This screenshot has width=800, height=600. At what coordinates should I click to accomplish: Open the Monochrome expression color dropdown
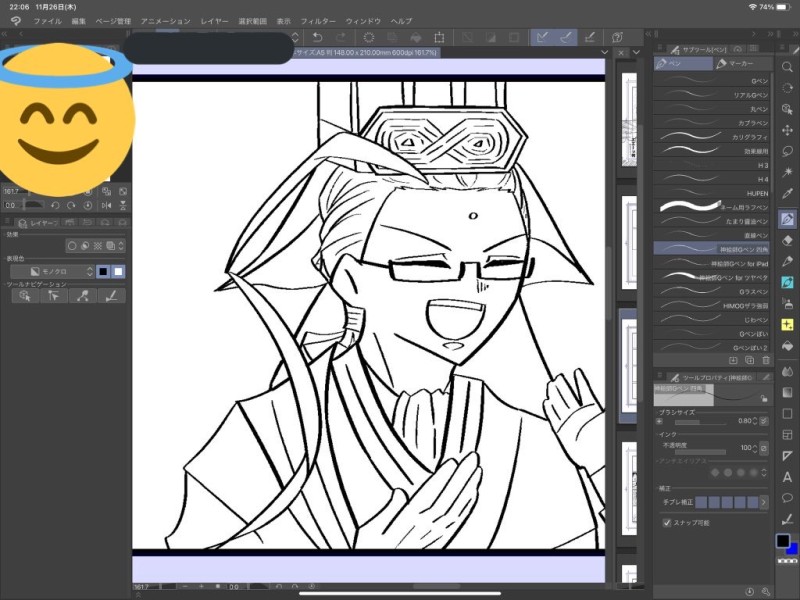click(53, 271)
